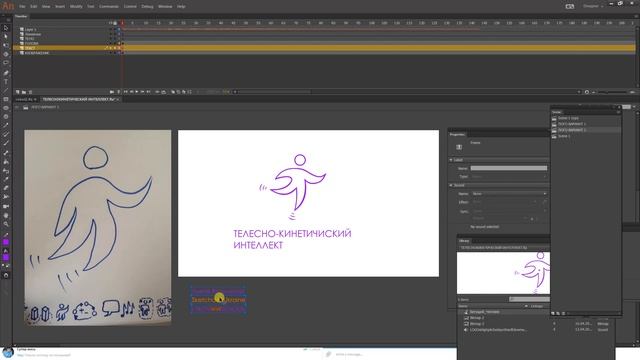Open the label Type dropdown
640x360 pixels.
coord(509,177)
